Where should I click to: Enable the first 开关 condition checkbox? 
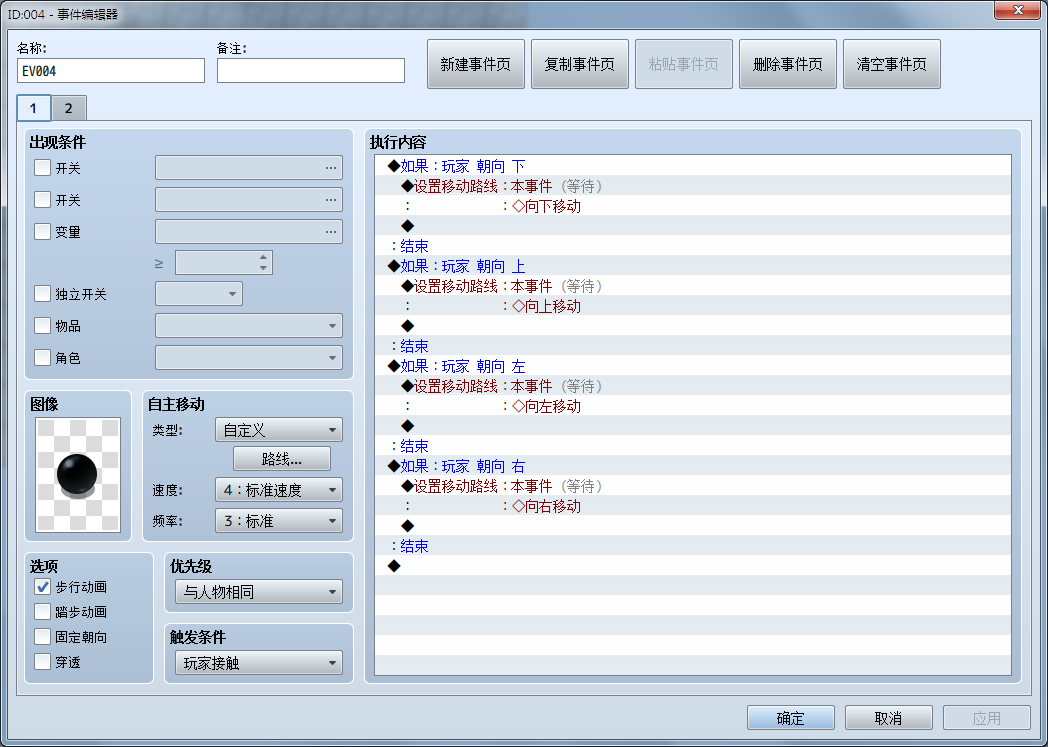click(42, 168)
